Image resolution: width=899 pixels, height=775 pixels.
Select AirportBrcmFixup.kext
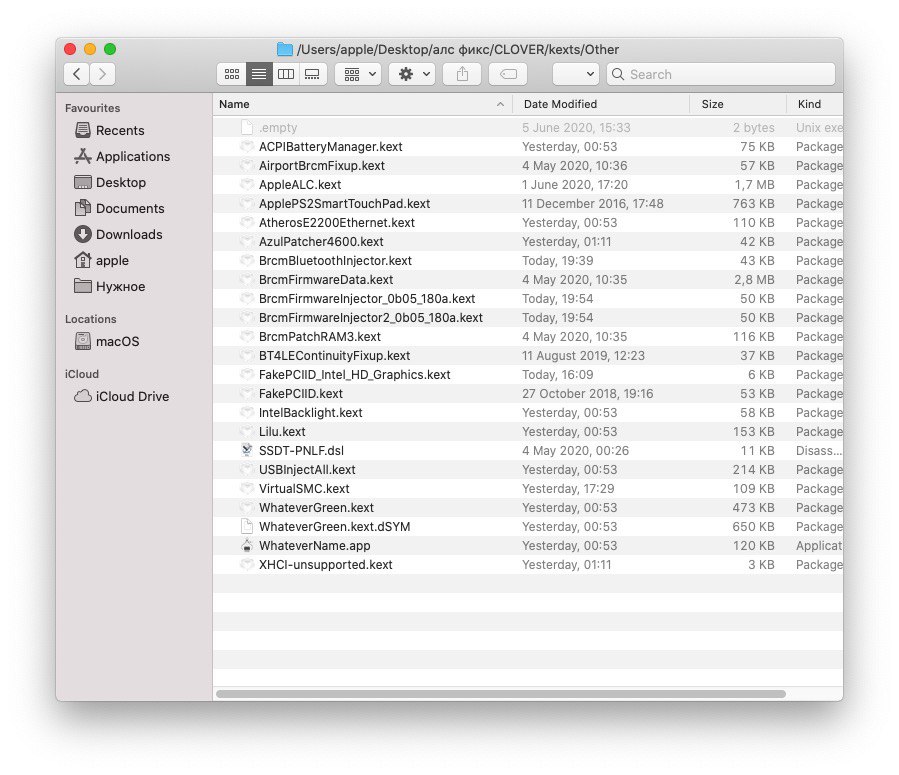(527, 165)
